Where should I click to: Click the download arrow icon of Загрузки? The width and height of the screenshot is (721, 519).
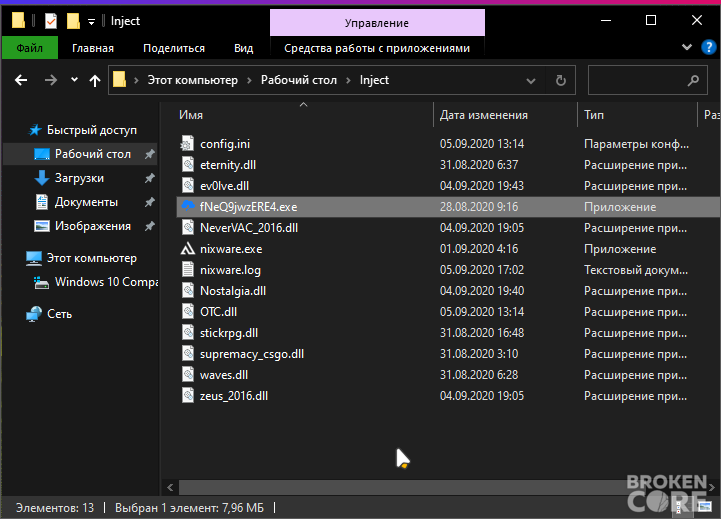(x=41, y=178)
